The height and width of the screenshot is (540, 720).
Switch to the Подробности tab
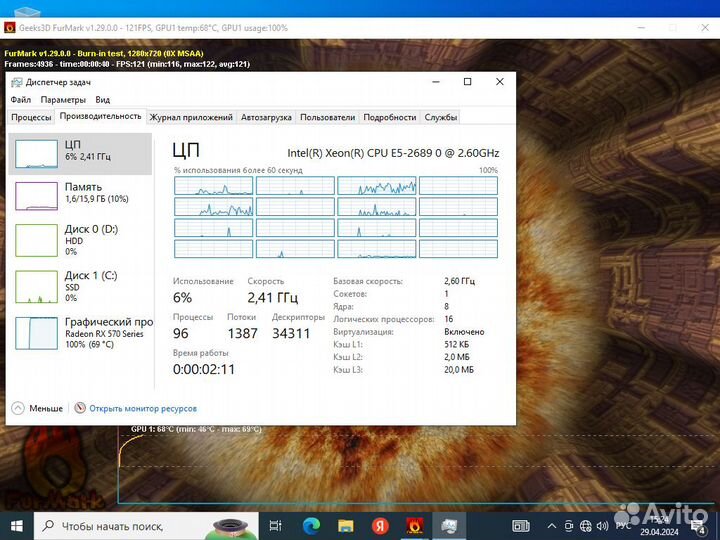(389, 117)
